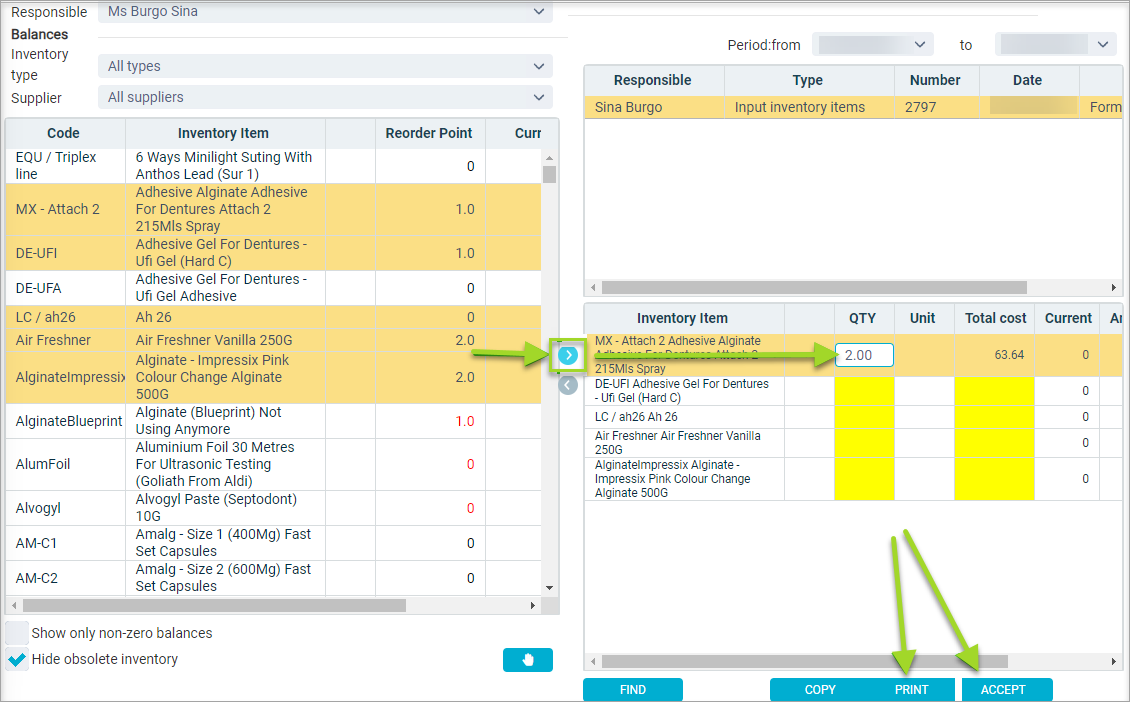1130x702 pixels.
Task: Click document number 2797
Action: click(920, 107)
